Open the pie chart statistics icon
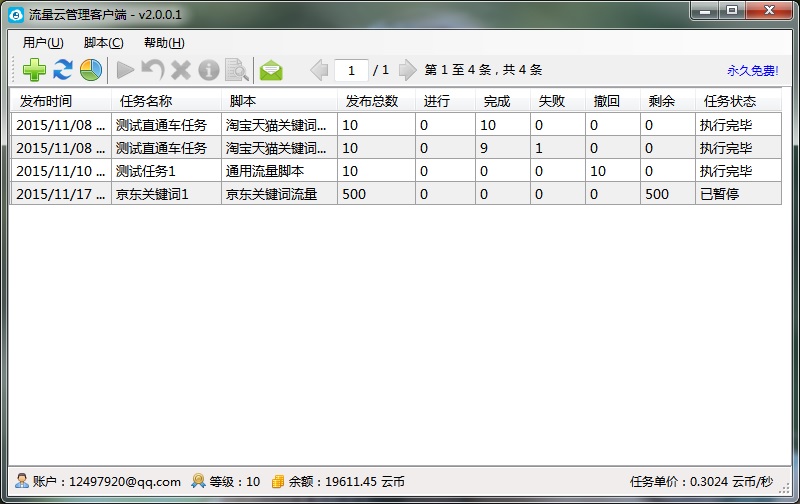Image resolution: width=800 pixels, height=504 pixels. click(x=91, y=70)
